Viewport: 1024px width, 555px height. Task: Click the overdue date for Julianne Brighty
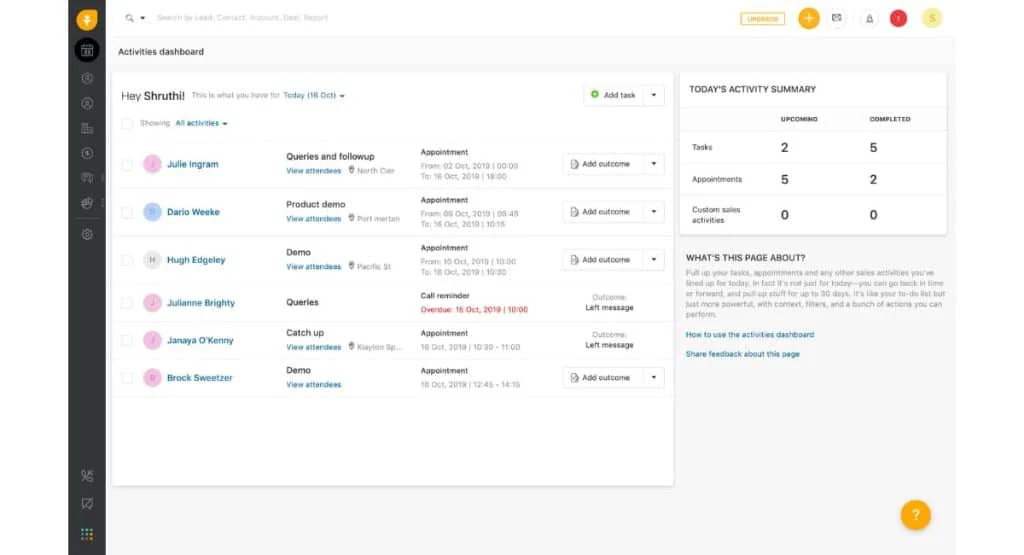(x=474, y=309)
